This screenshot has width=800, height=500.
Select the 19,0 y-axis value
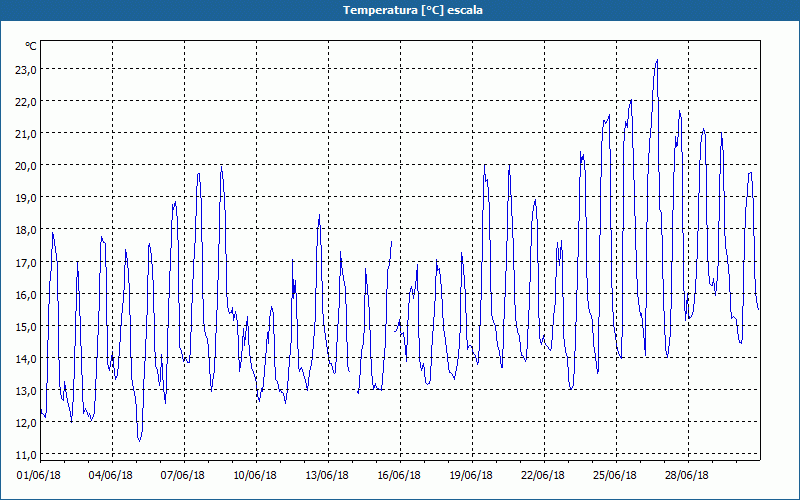26,198
